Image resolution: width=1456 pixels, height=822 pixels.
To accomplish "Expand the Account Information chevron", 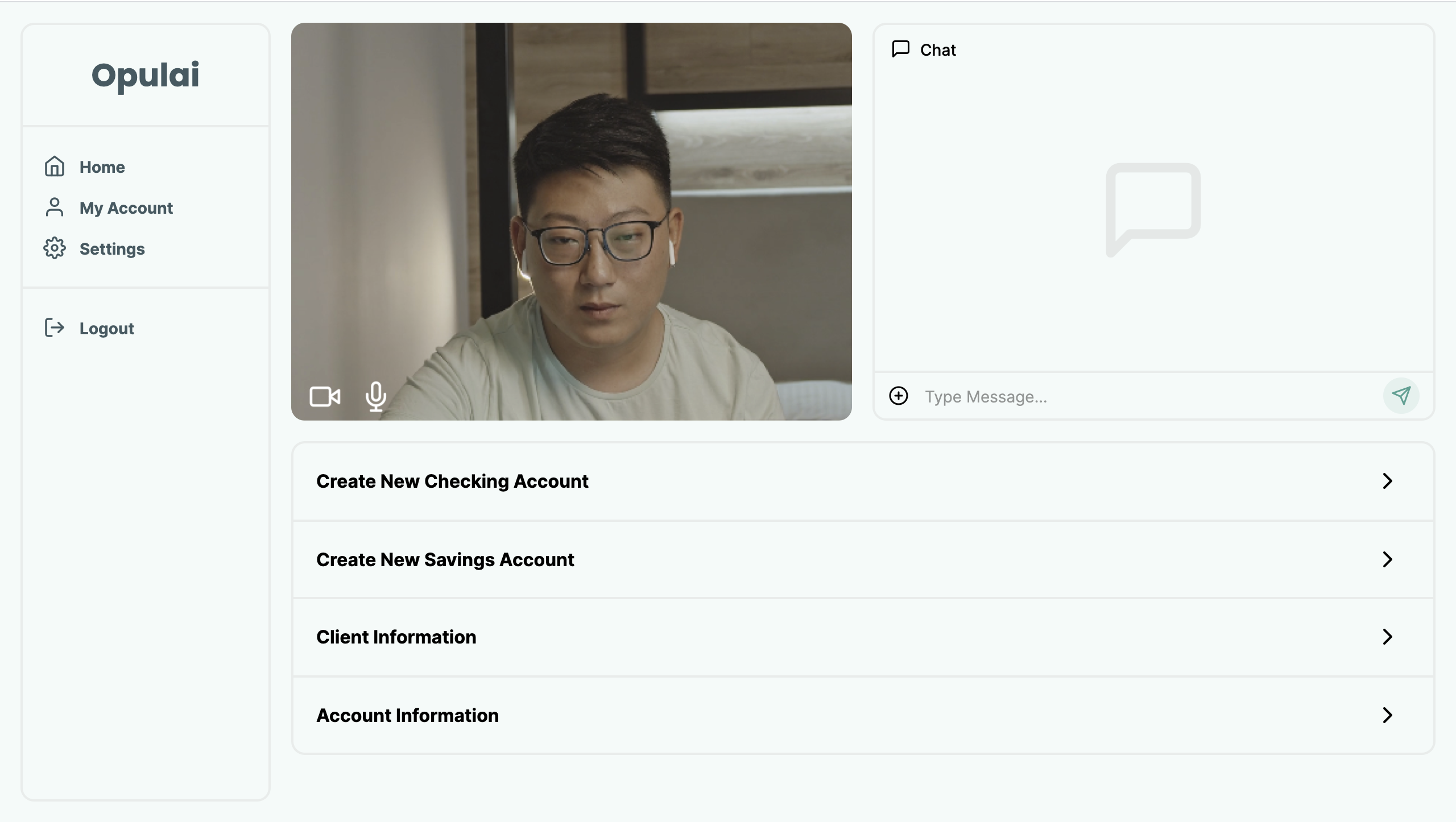I will point(1387,715).
